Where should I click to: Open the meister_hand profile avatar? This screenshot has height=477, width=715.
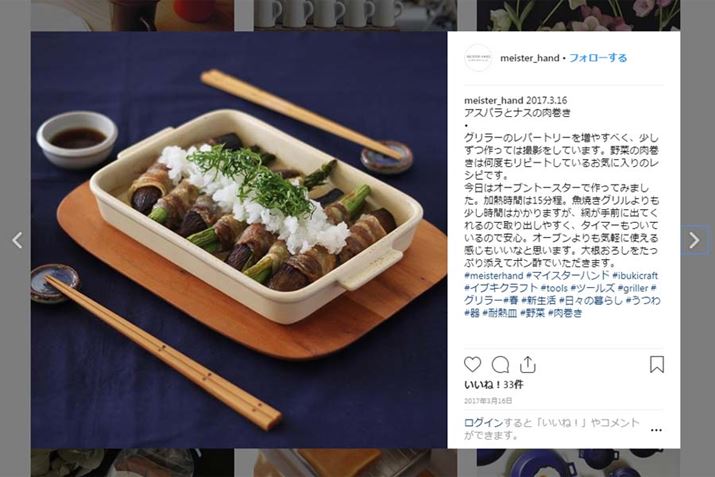(478, 58)
